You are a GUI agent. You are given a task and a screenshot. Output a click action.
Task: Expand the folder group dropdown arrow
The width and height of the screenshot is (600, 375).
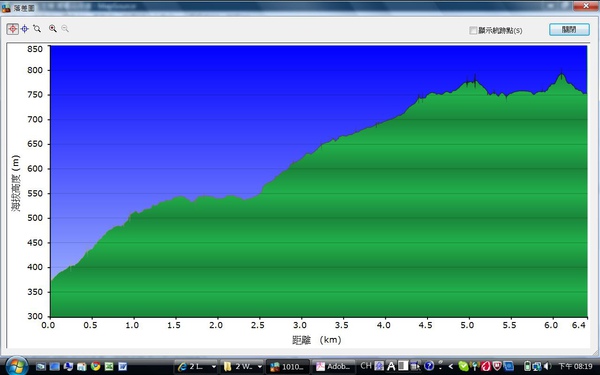[x=260, y=367]
